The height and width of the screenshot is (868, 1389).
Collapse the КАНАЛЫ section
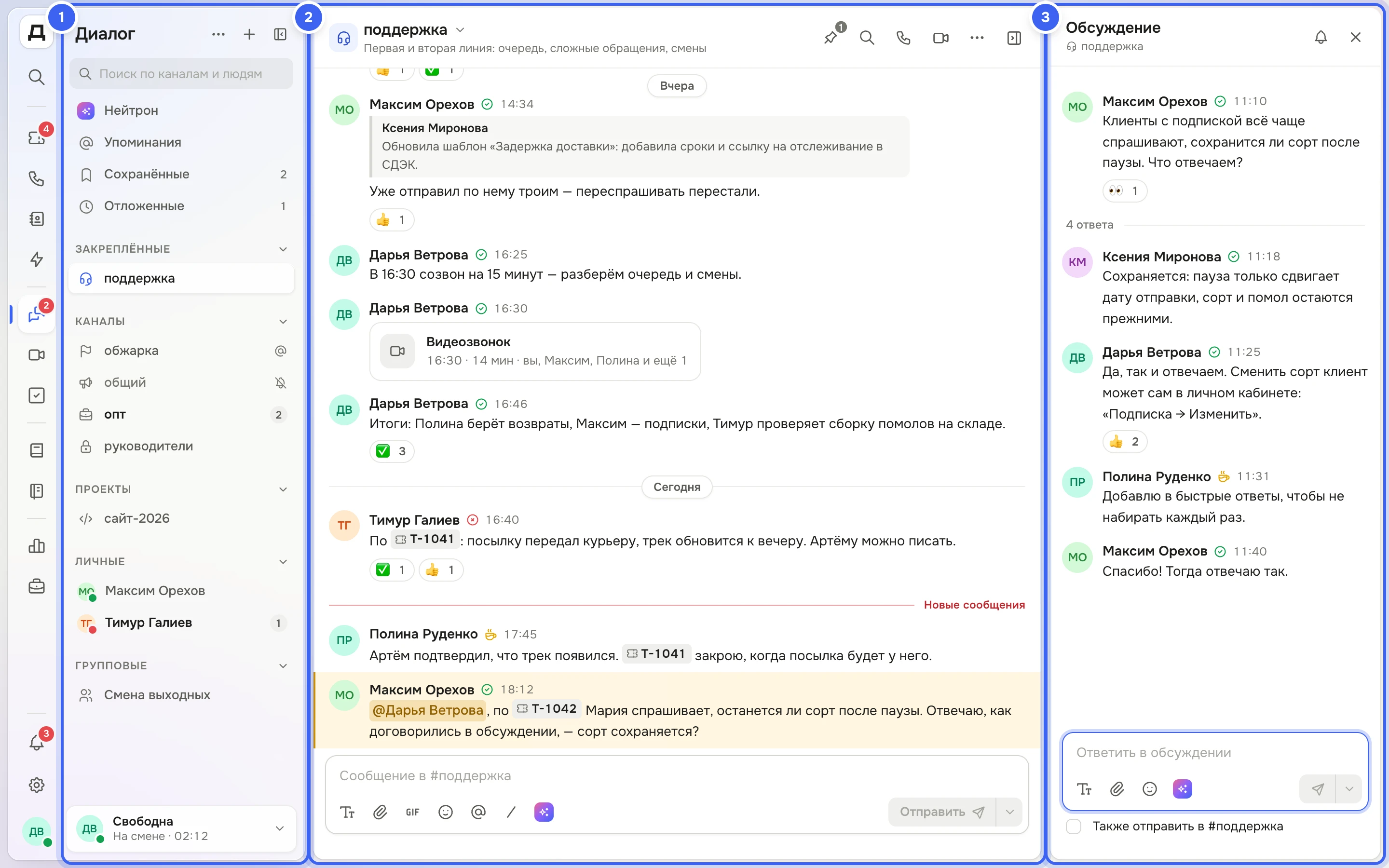[283, 321]
